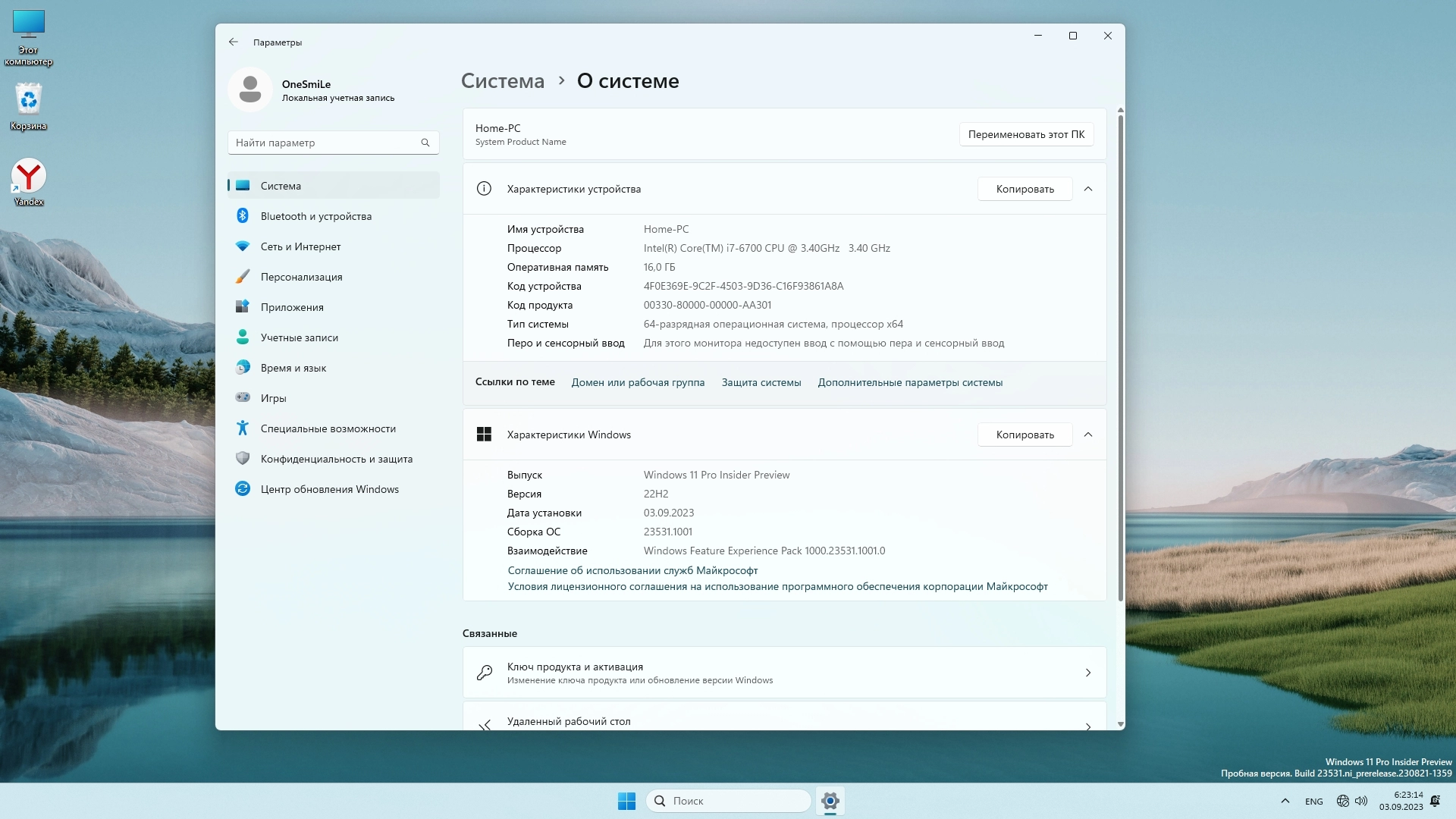
Task: Open the System protection (Защита системы) link
Action: pos(761,382)
